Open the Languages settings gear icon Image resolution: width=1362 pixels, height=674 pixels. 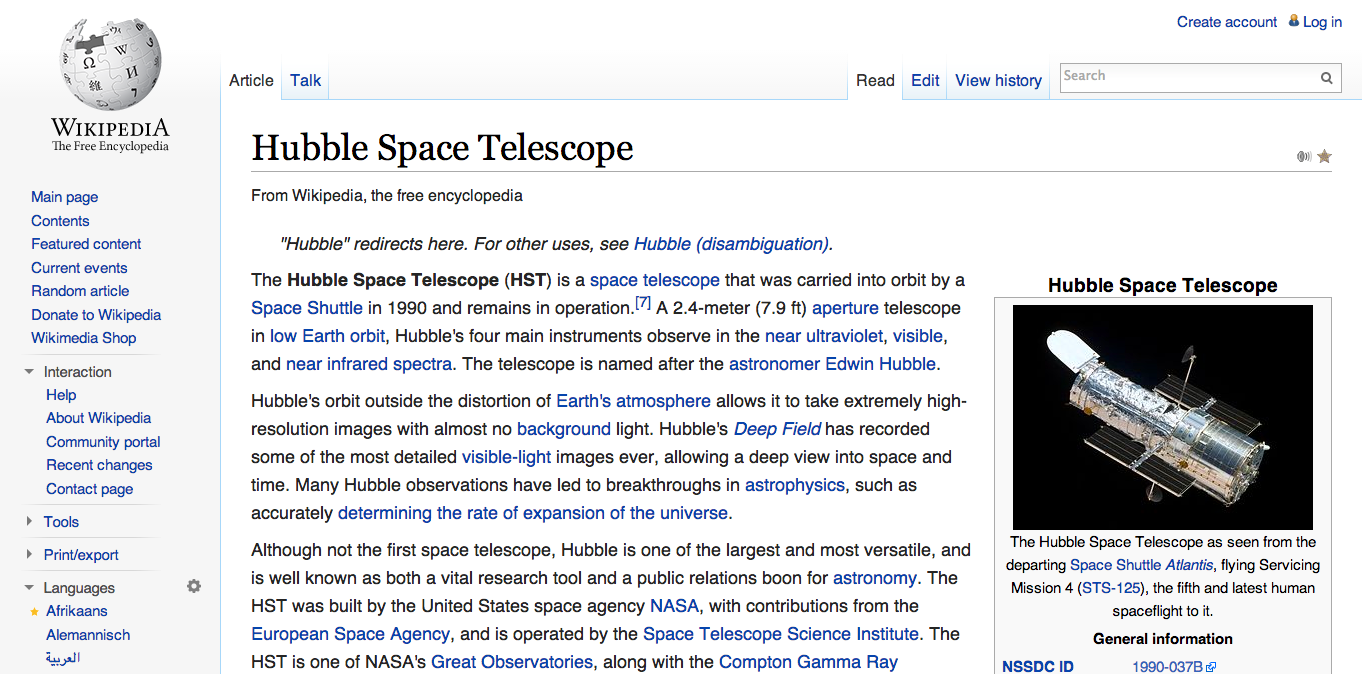point(194,587)
